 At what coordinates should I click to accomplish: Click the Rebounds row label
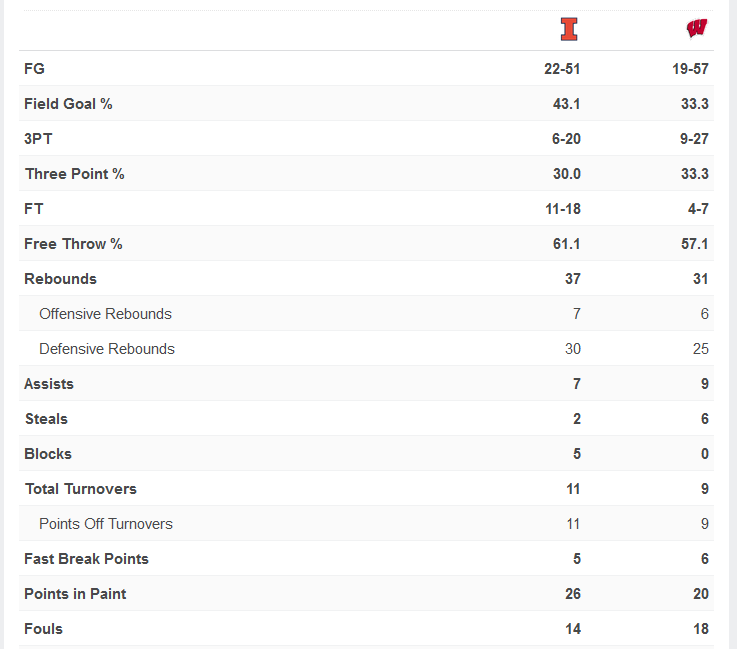point(60,279)
